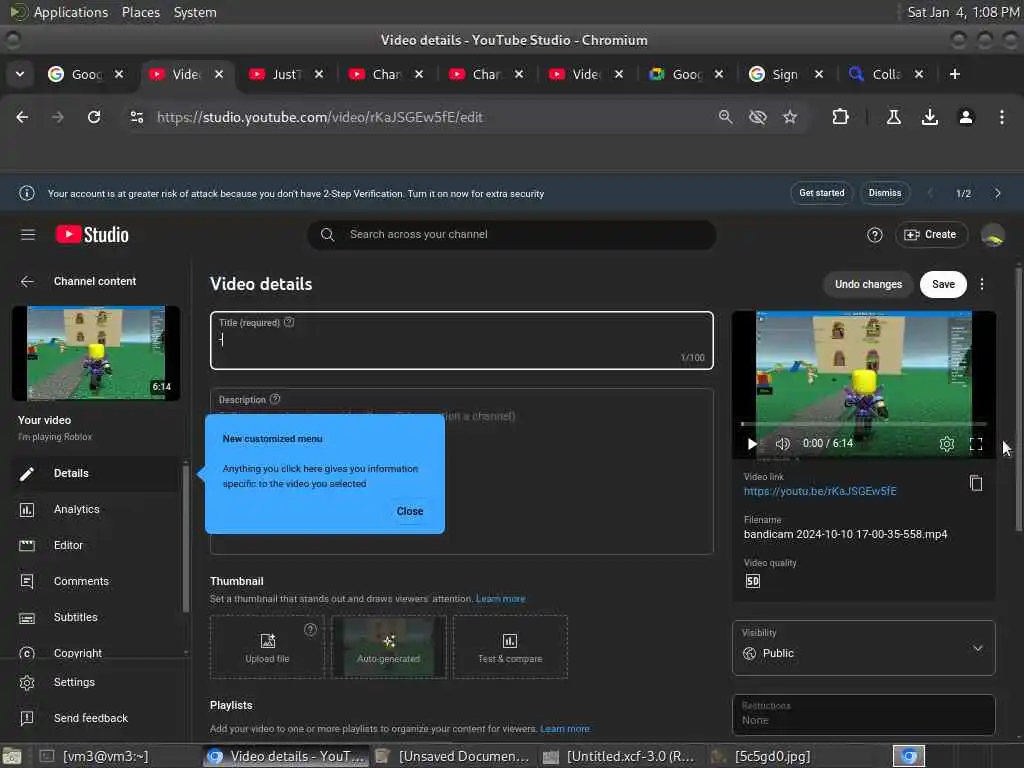Open the youtu.be video link
This screenshot has width=1024, height=768.
(820, 491)
